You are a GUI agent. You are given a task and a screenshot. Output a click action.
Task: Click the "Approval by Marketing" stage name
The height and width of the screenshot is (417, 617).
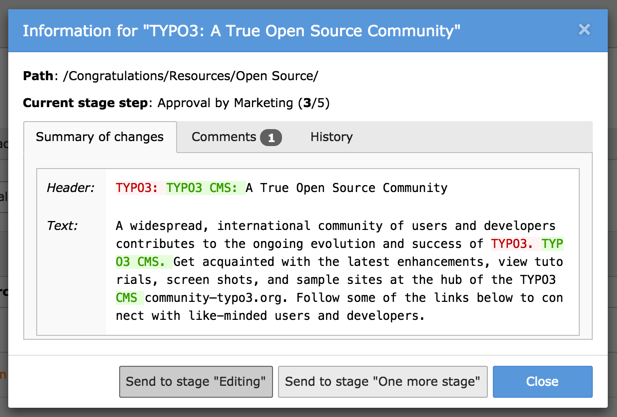[x=224, y=102]
